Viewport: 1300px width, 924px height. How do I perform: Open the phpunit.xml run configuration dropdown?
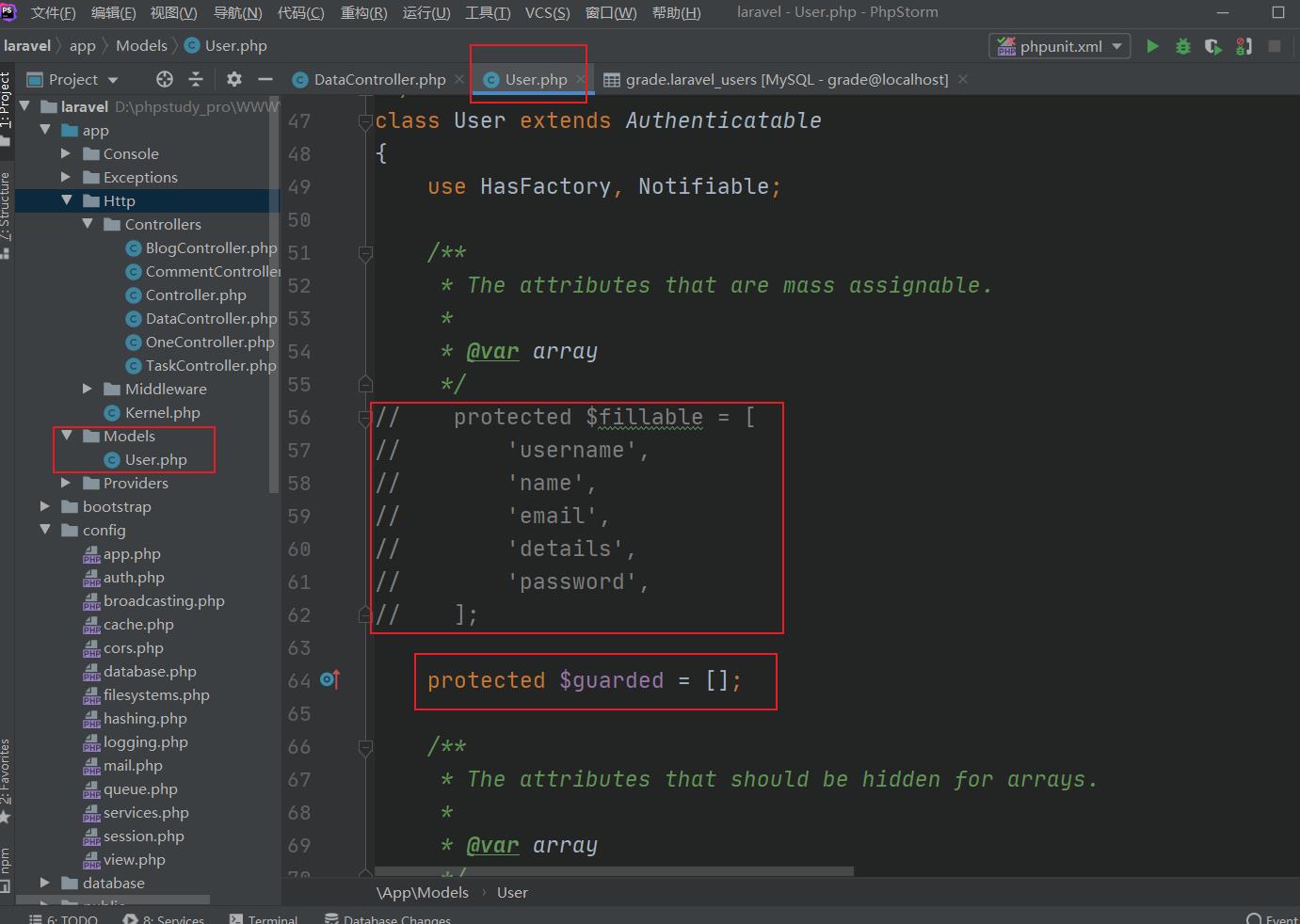[1059, 46]
